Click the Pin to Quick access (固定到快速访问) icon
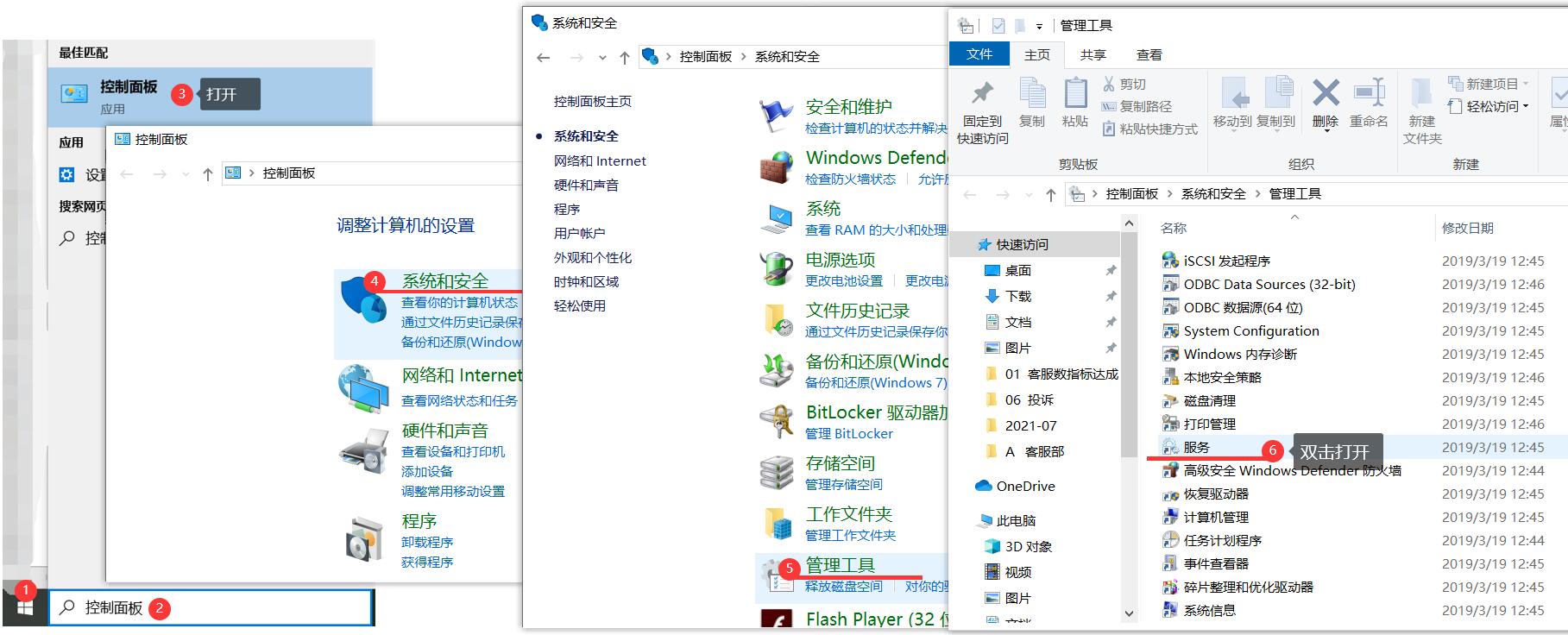This screenshot has width=1568, height=635. click(x=982, y=93)
